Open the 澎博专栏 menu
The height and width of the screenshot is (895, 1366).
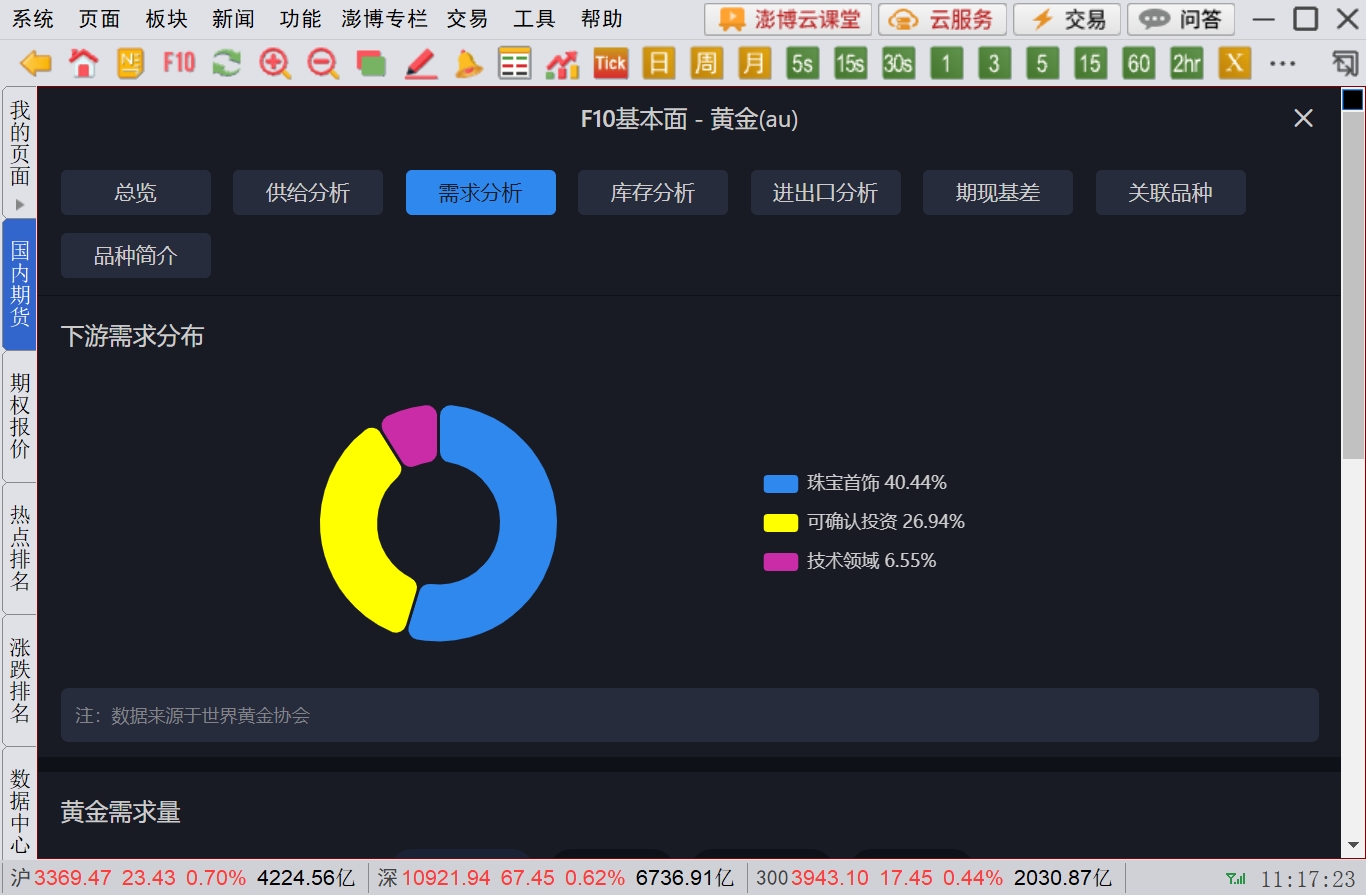384,19
